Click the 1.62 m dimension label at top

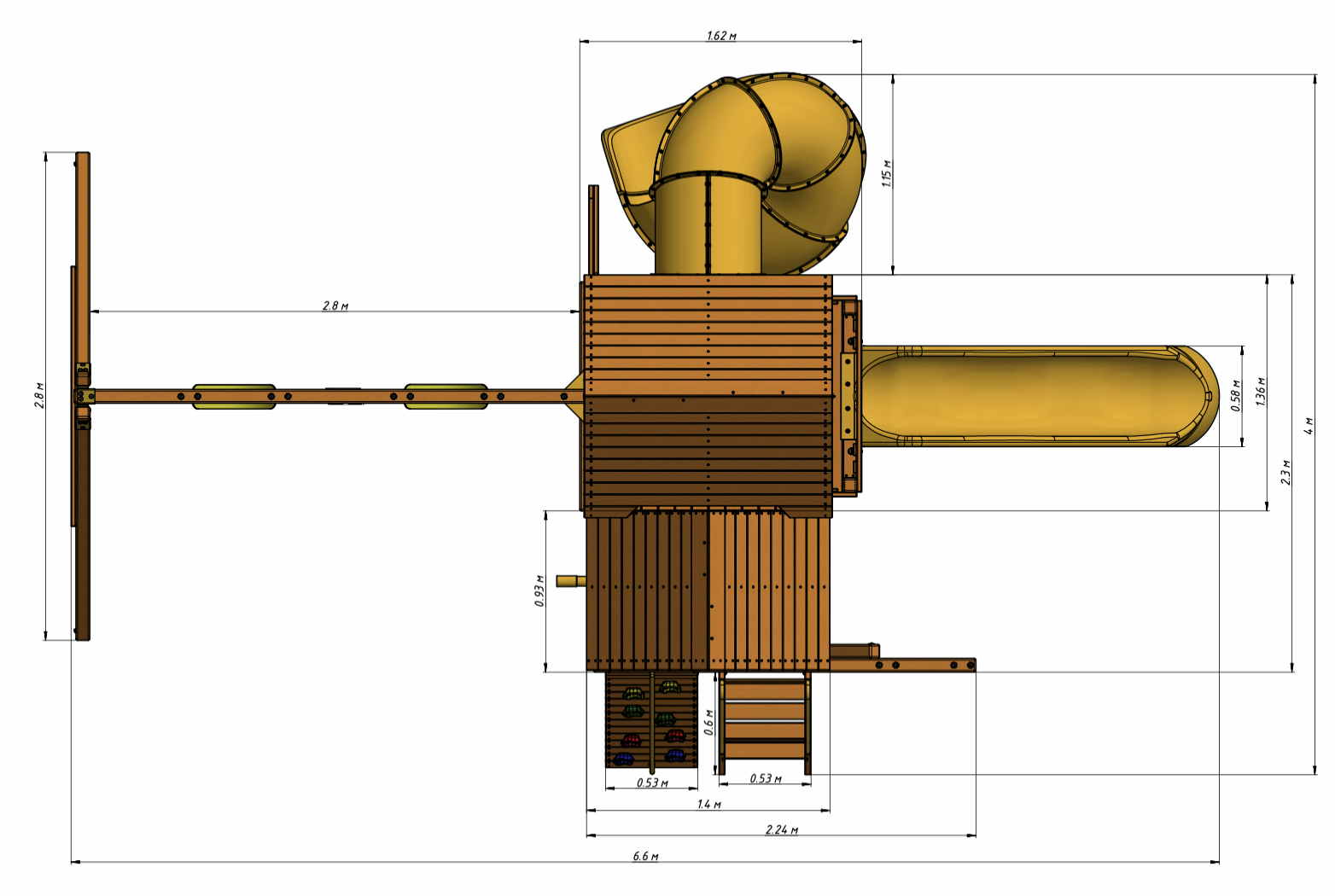point(721,36)
